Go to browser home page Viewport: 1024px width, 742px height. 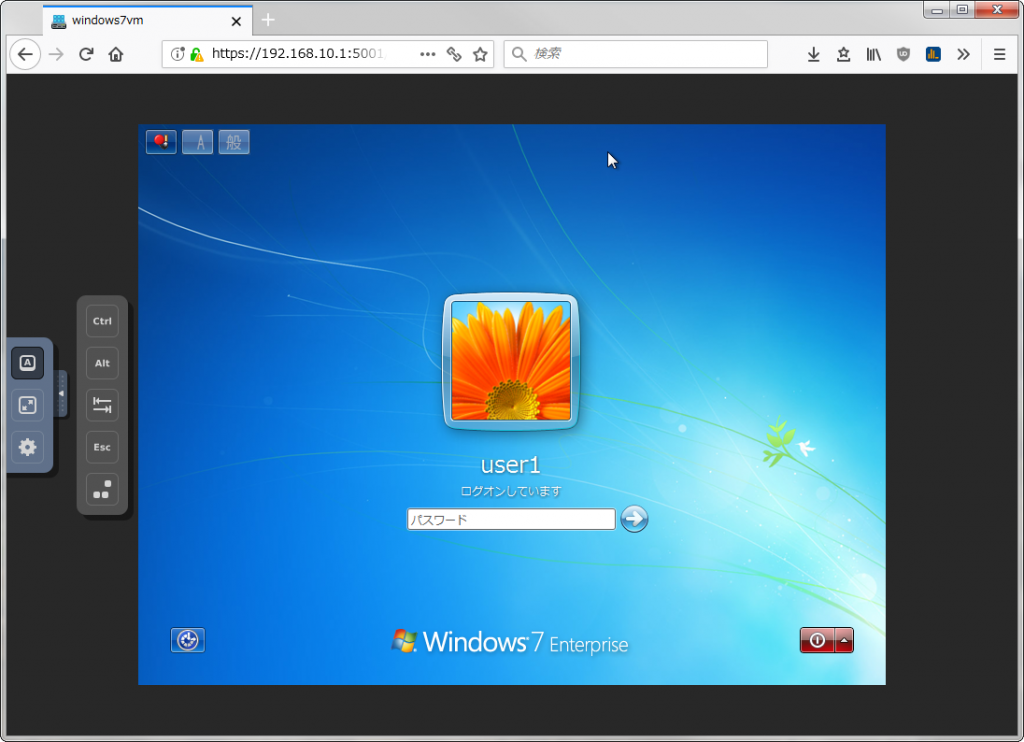[x=116, y=54]
